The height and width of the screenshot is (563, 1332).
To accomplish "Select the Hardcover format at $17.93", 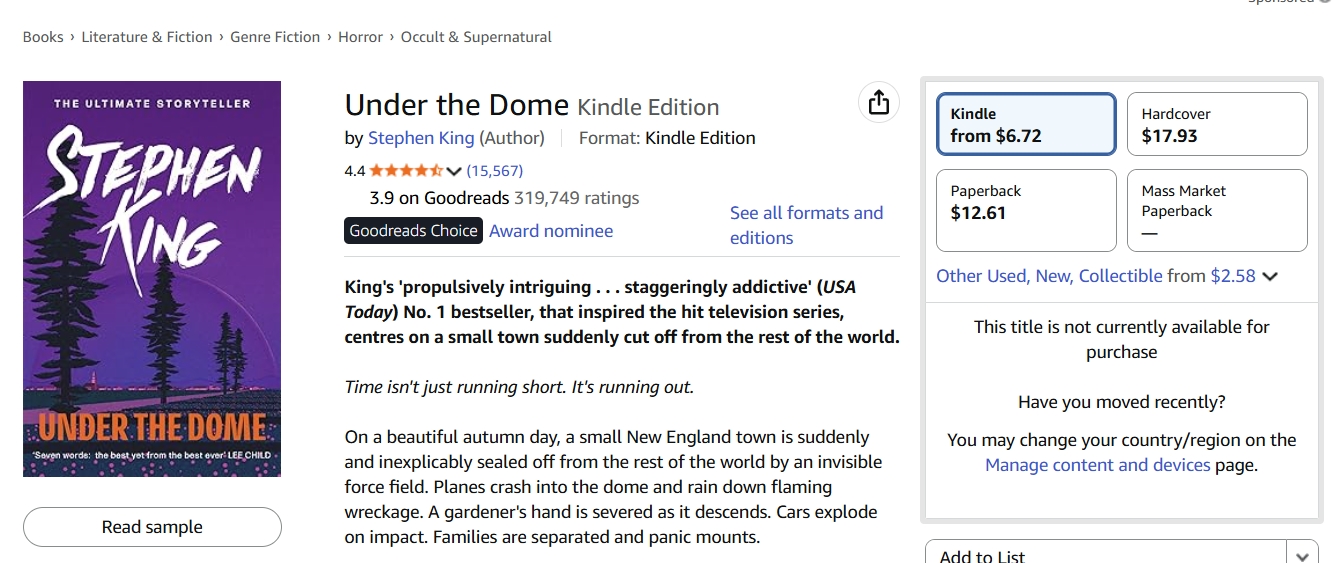I will click(x=1216, y=125).
